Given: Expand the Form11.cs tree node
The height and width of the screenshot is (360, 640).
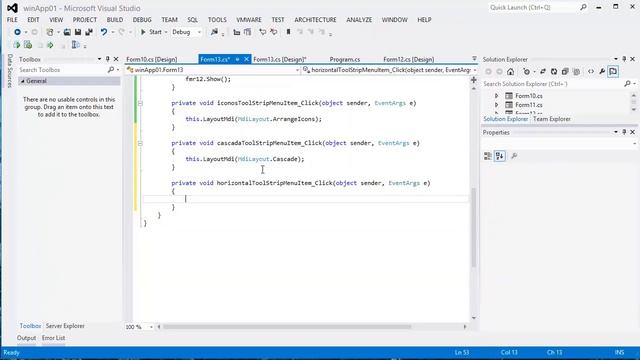Looking at the screenshot, I should tap(496, 105).
